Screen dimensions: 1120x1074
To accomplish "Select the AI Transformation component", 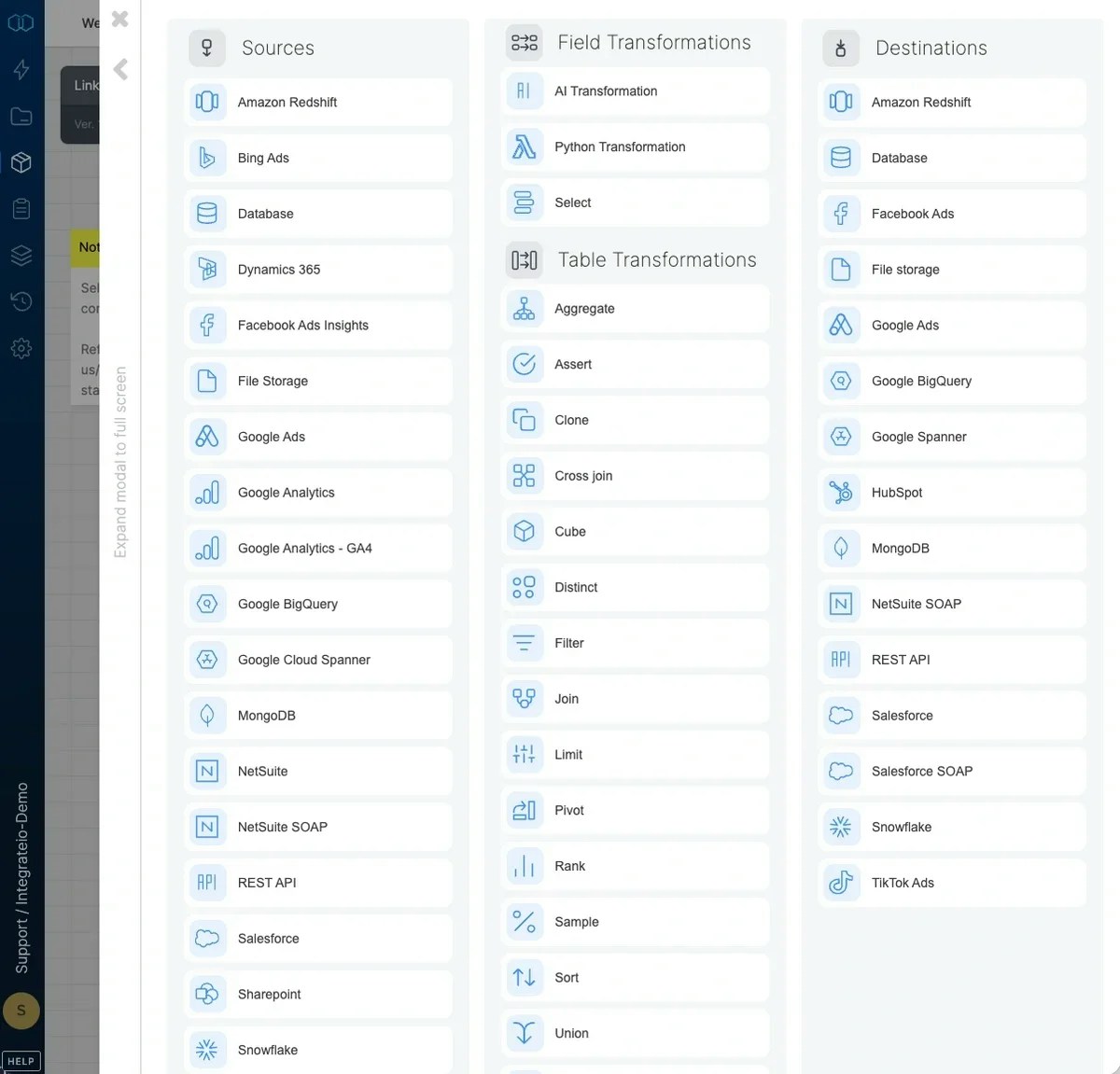I will 636,91.
